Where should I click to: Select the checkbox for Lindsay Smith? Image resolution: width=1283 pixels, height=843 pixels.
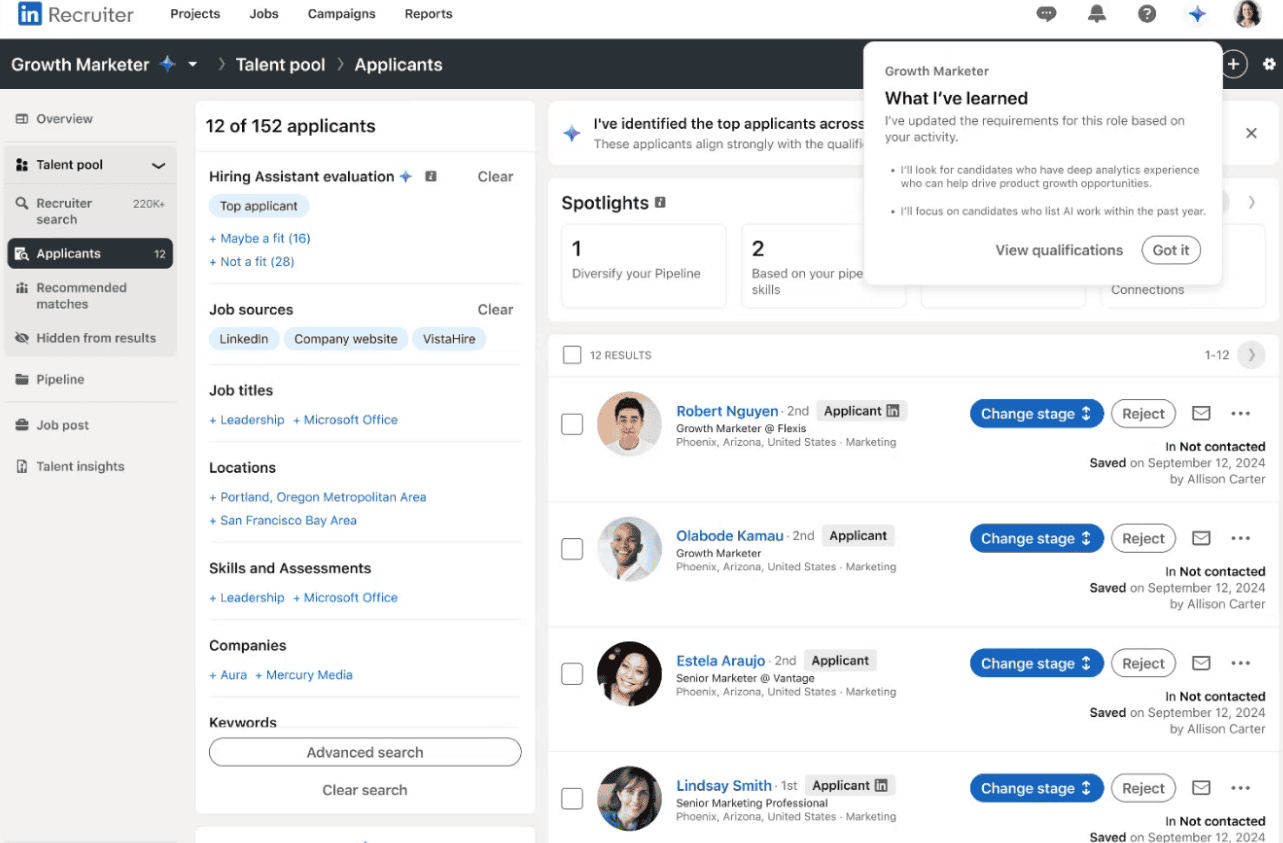pos(571,798)
